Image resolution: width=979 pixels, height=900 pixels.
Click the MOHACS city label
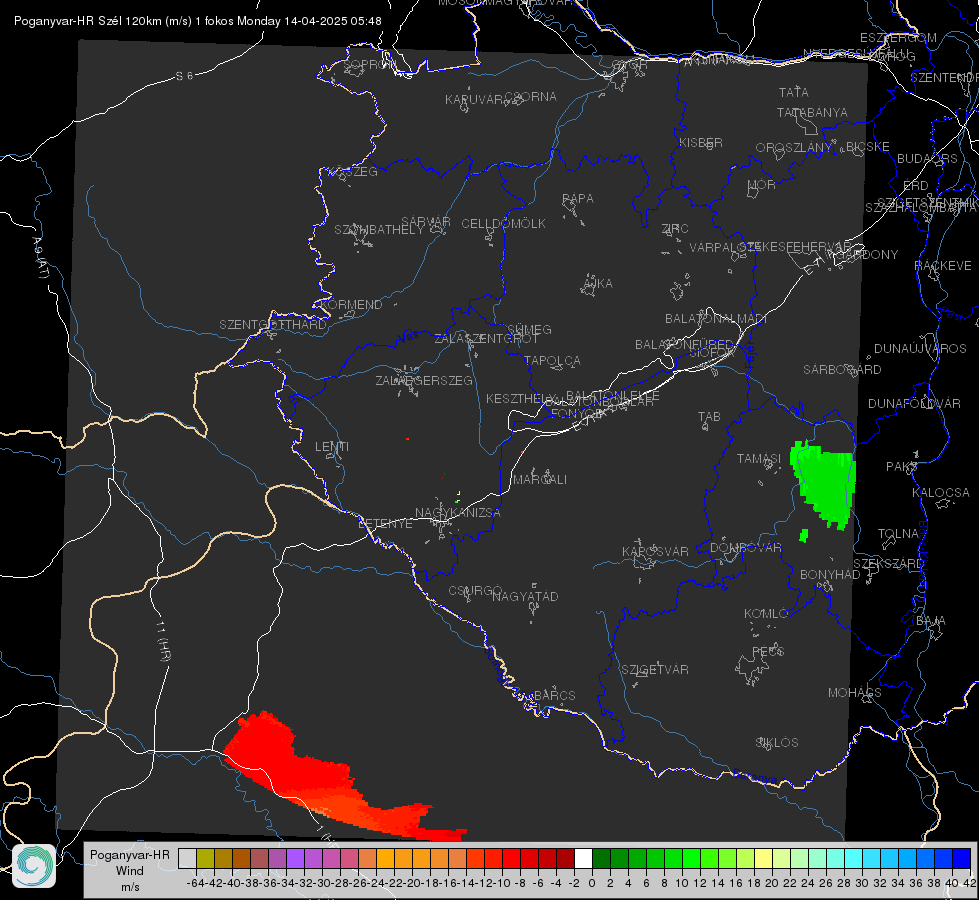click(855, 693)
